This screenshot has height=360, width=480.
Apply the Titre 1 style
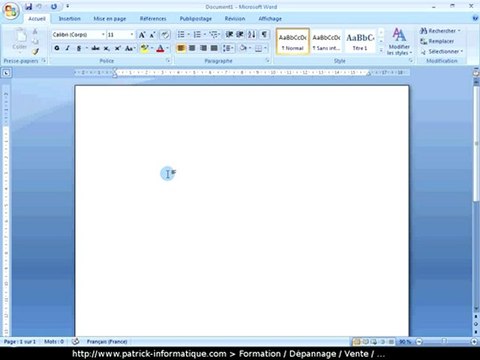click(x=360, y=42)
